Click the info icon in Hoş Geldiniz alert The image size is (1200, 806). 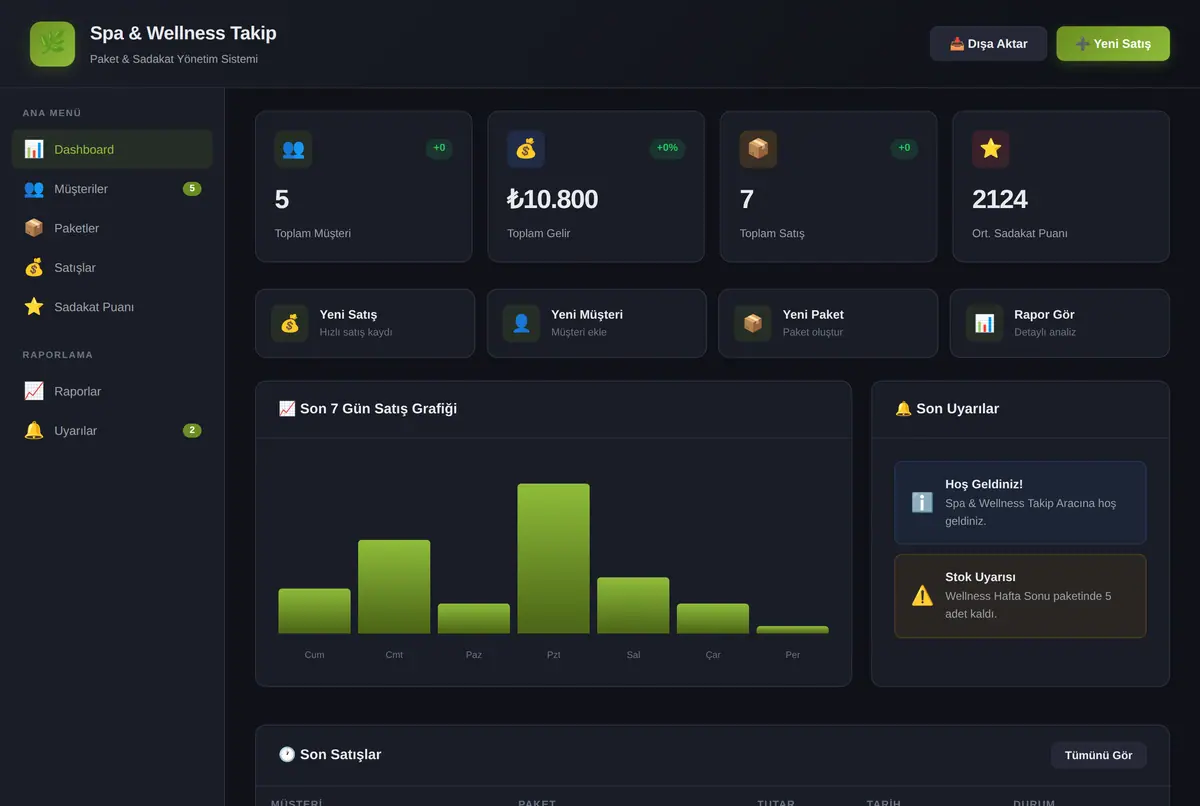click(922, 503)
